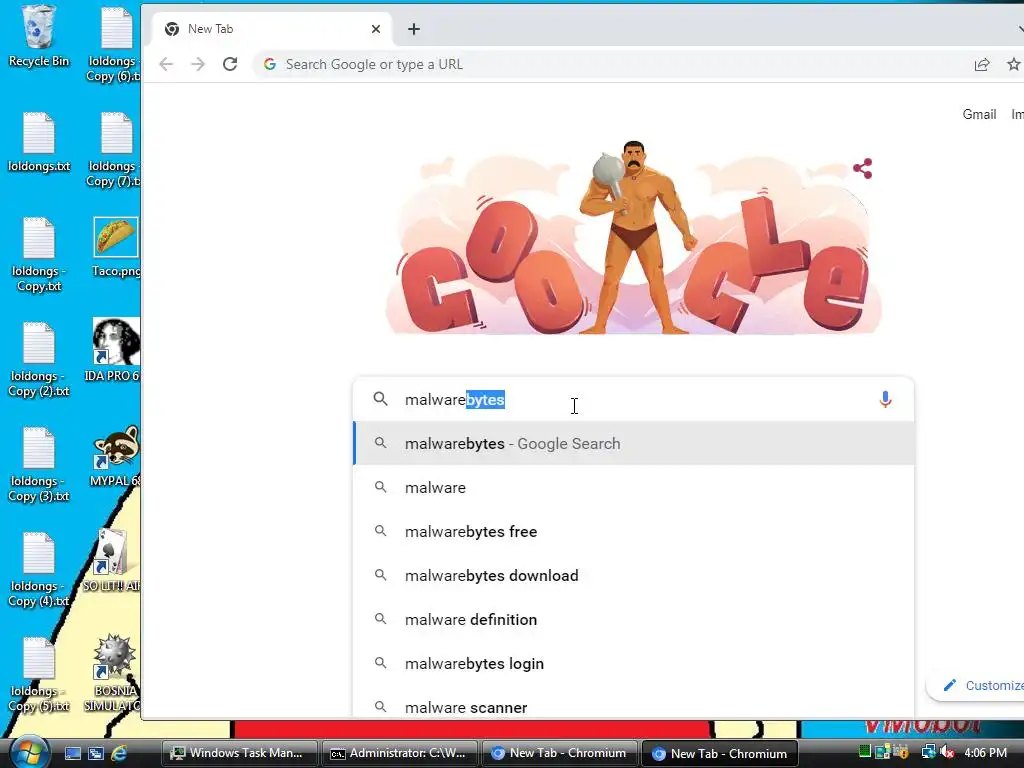The height and width of the screenshot is (768, 1024).
Task: Click the network tray icon
Action: [928, 752]
